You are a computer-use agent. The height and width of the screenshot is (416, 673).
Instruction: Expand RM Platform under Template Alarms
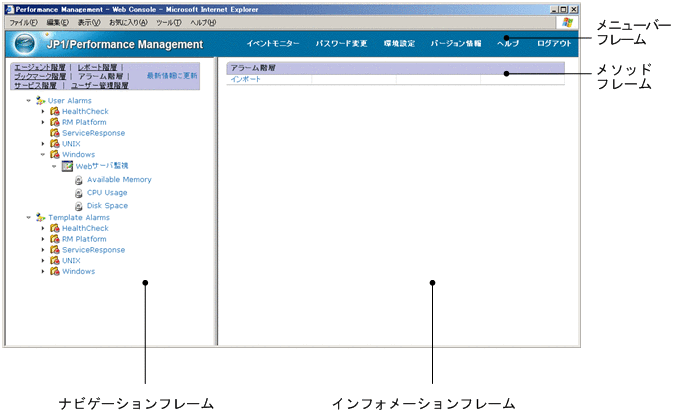(x=42, y=239)
